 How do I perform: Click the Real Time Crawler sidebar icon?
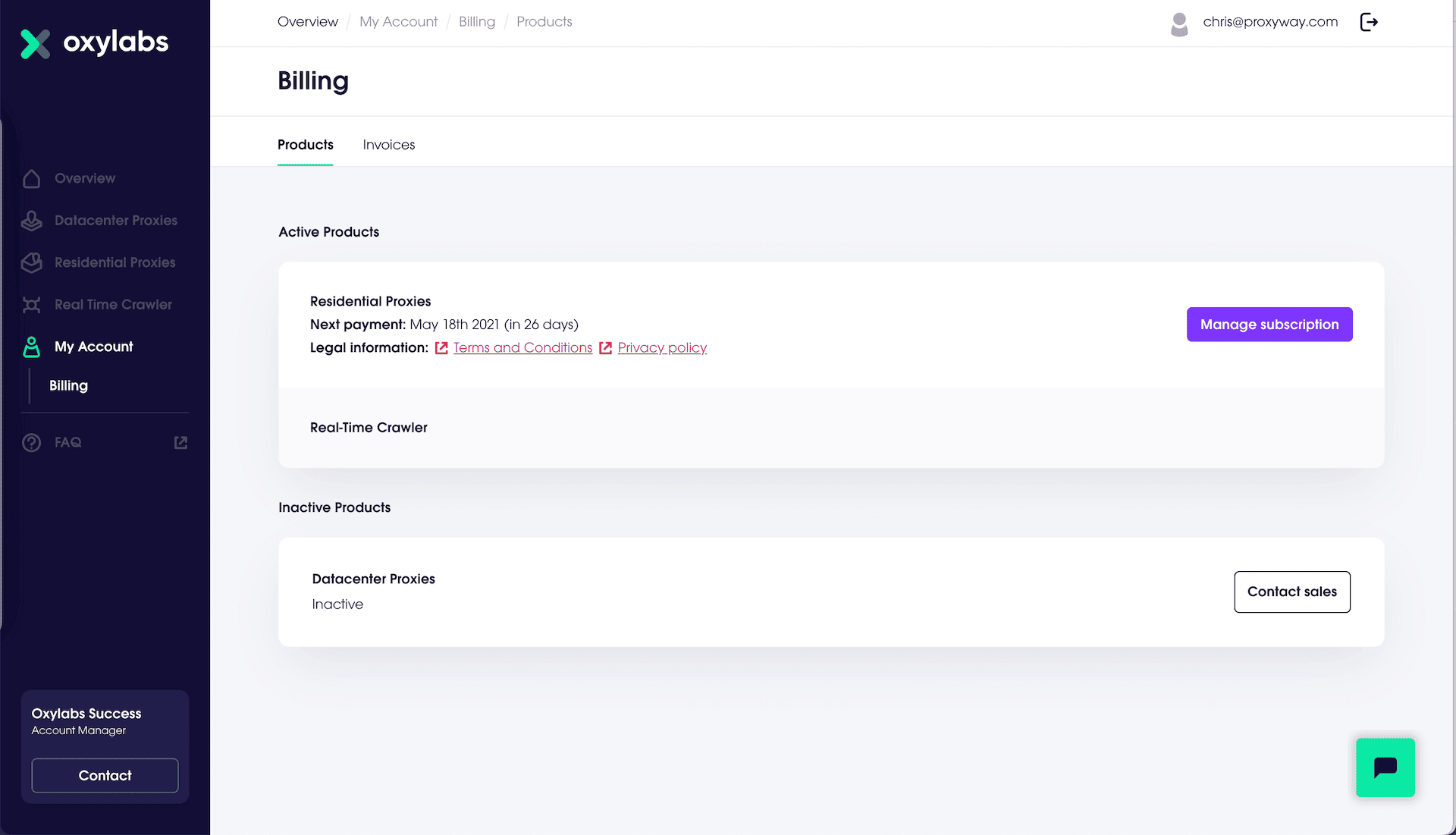31,305
